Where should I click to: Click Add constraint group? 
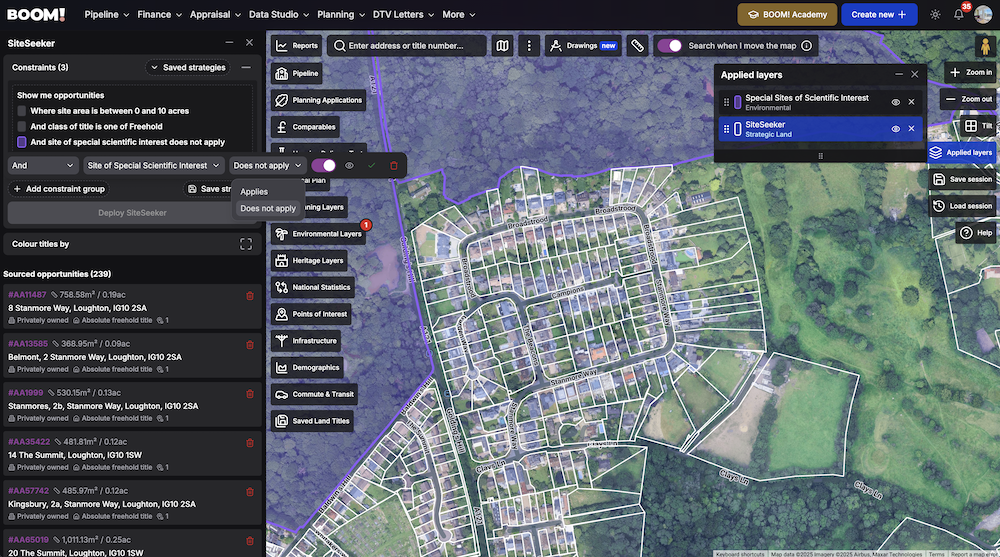click(x=59, y=189)
